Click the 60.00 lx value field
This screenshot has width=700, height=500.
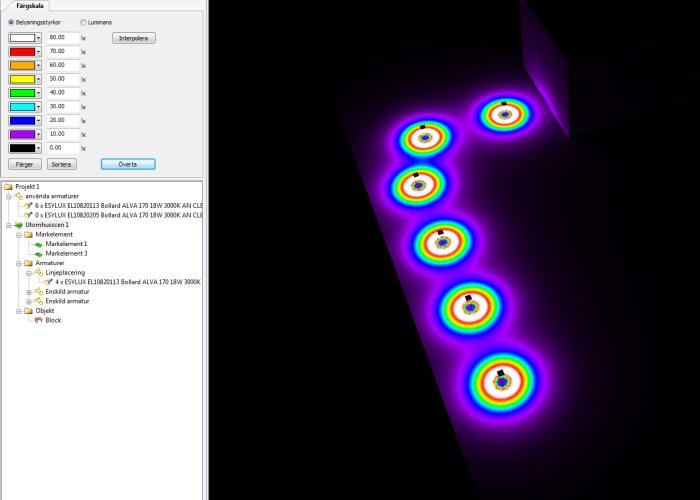pos(63,66)
